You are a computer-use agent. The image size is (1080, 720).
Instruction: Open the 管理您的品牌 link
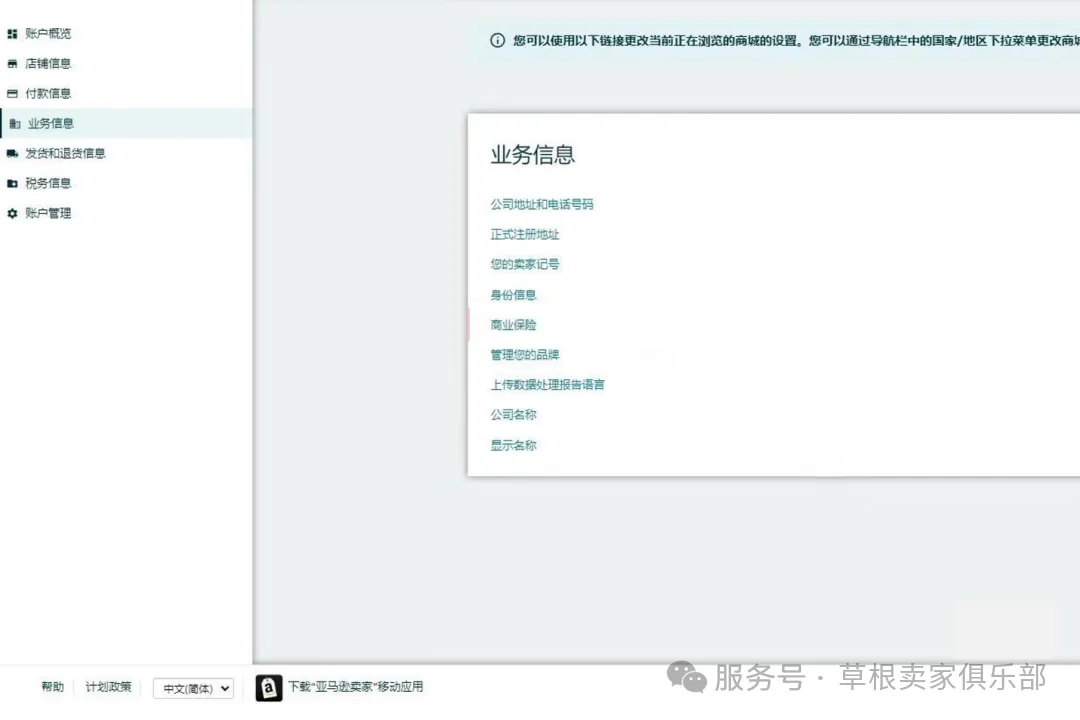[x=525, y=355]
